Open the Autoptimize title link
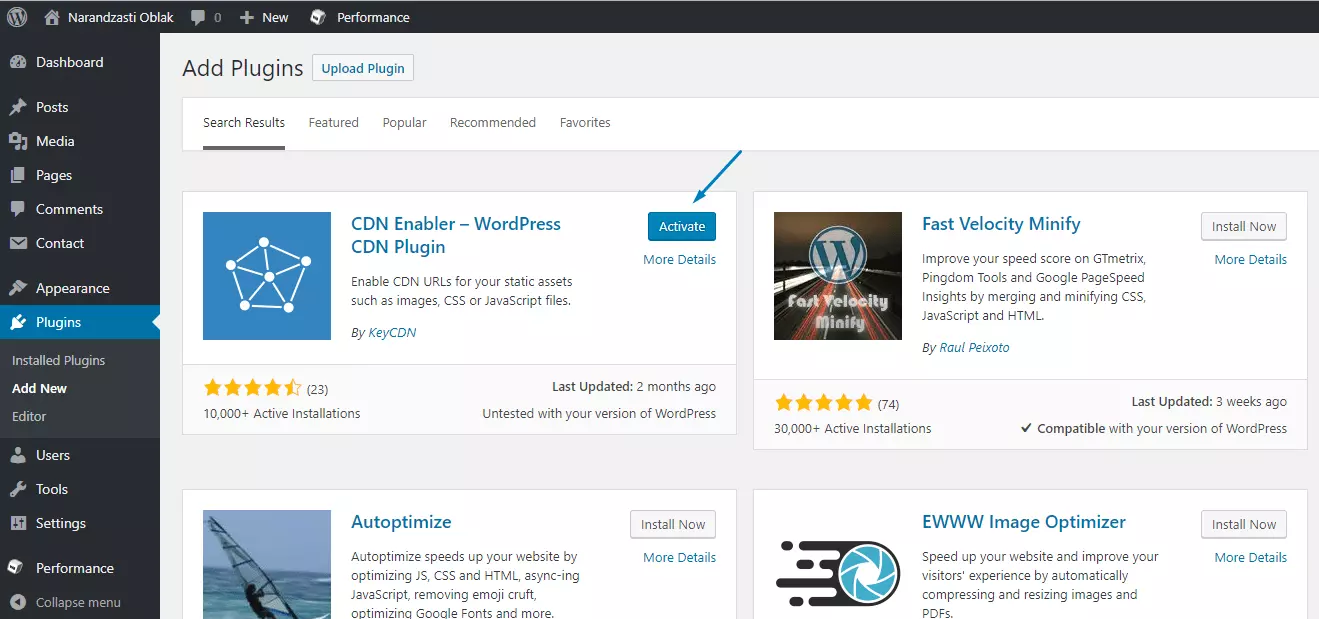 click(401, 522)
